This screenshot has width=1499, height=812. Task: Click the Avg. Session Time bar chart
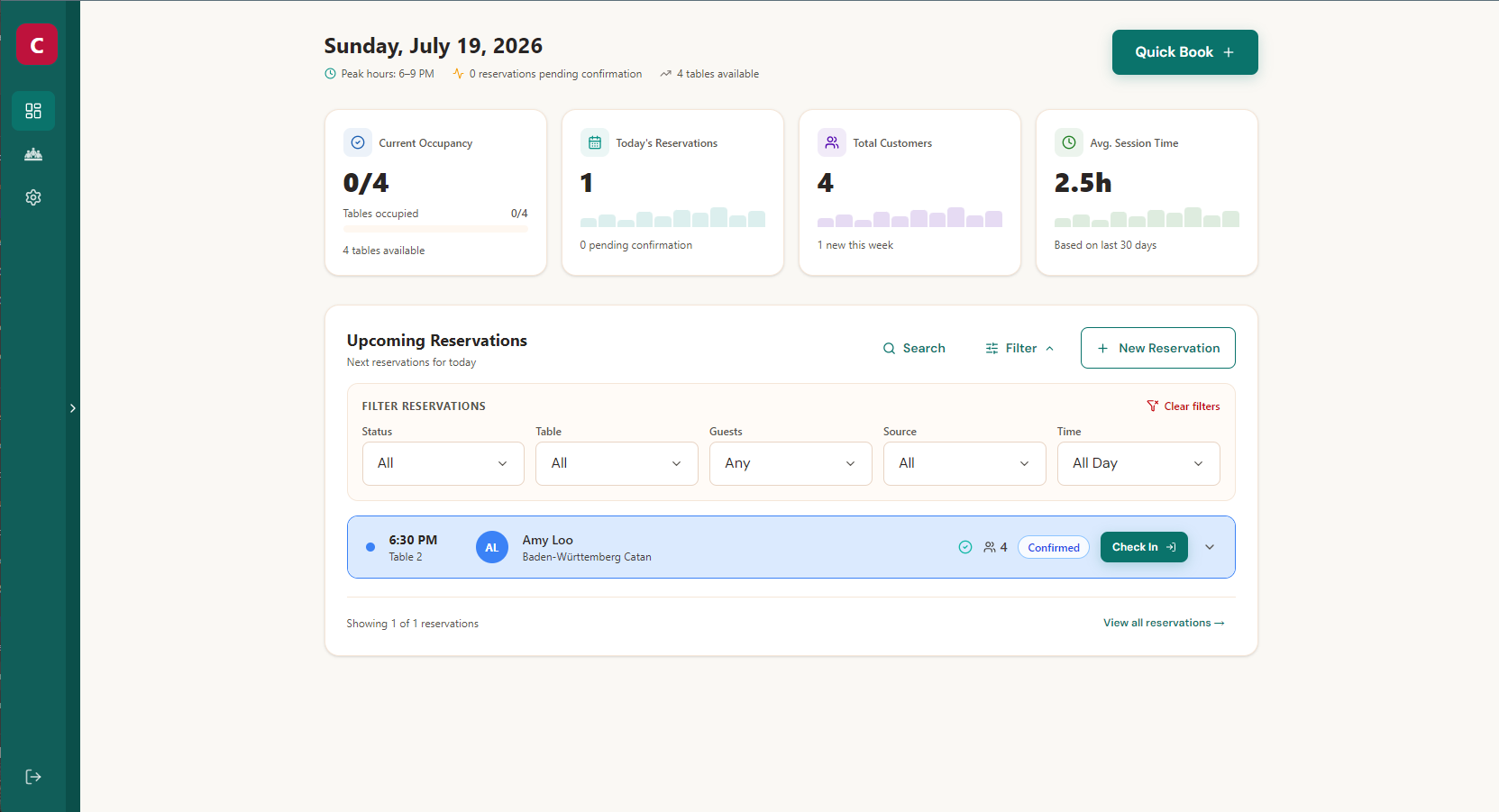click(x=1147, y=217)
